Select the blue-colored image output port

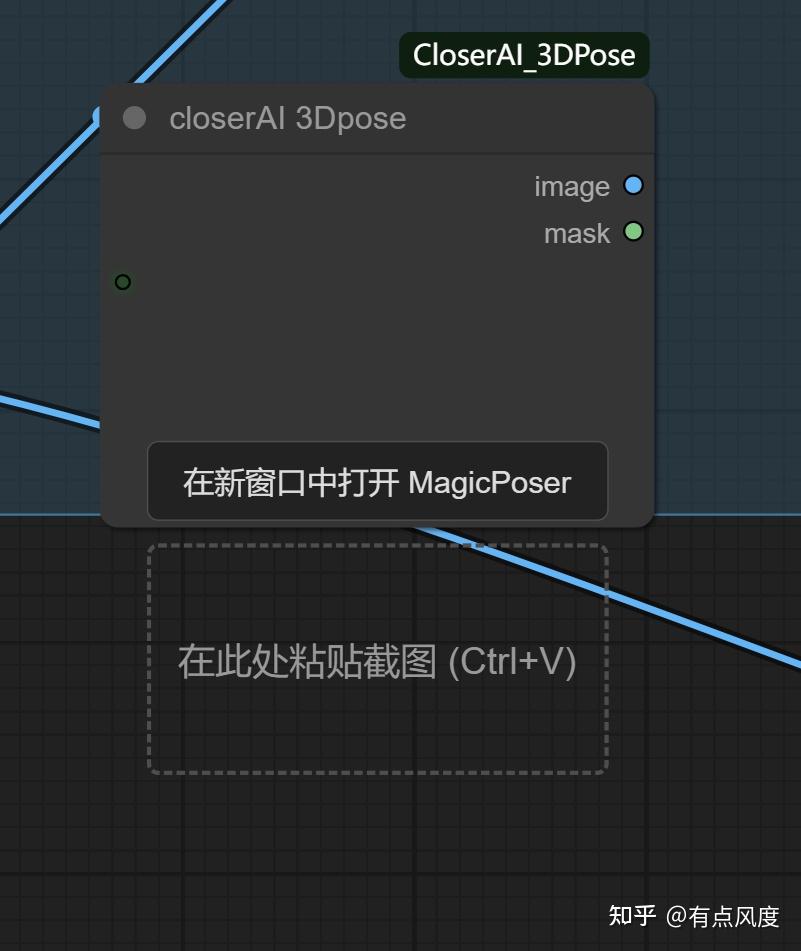click(632, 185)
